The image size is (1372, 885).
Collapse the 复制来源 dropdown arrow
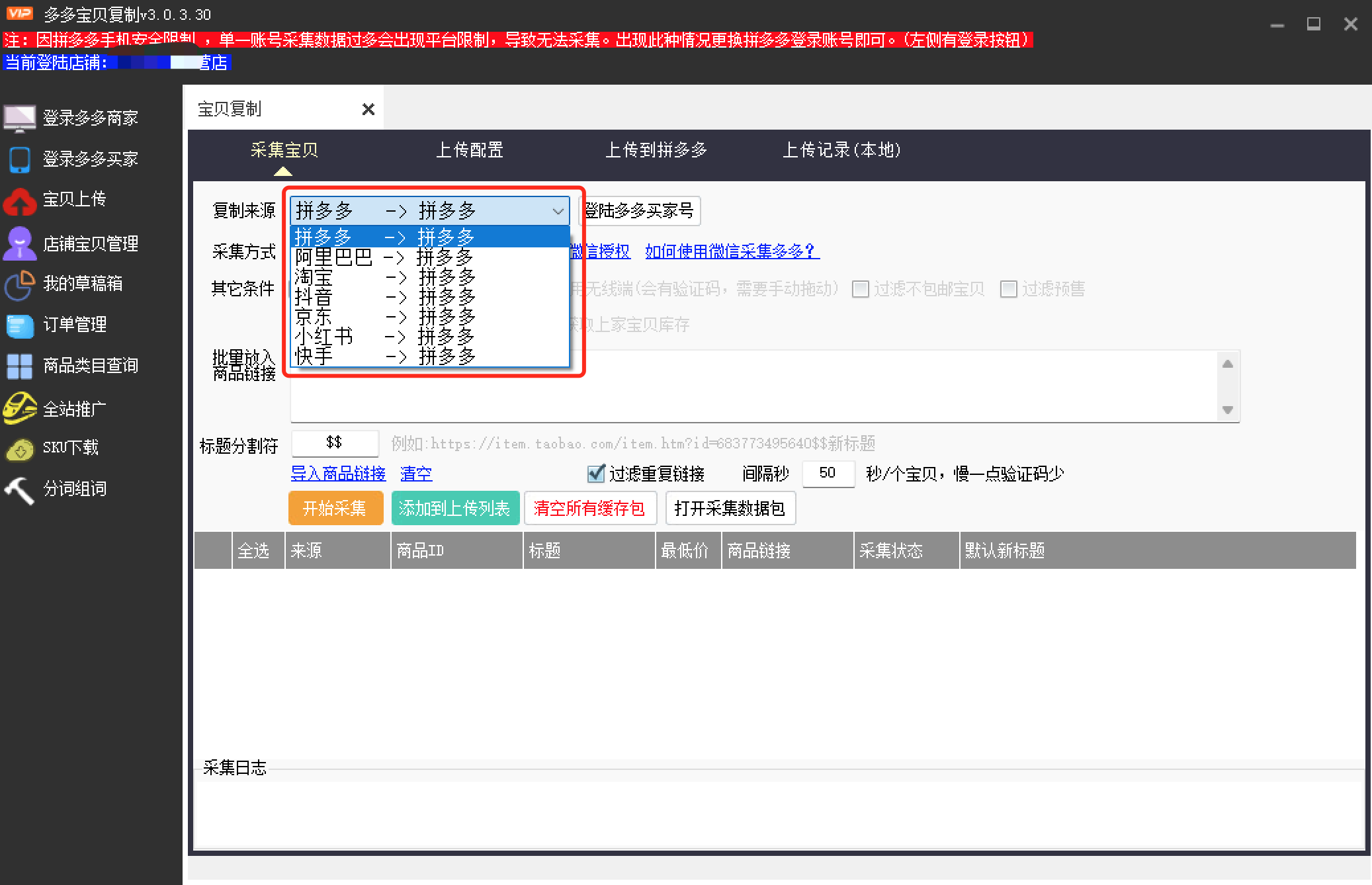pyautogui.click(x=558, y=211)
